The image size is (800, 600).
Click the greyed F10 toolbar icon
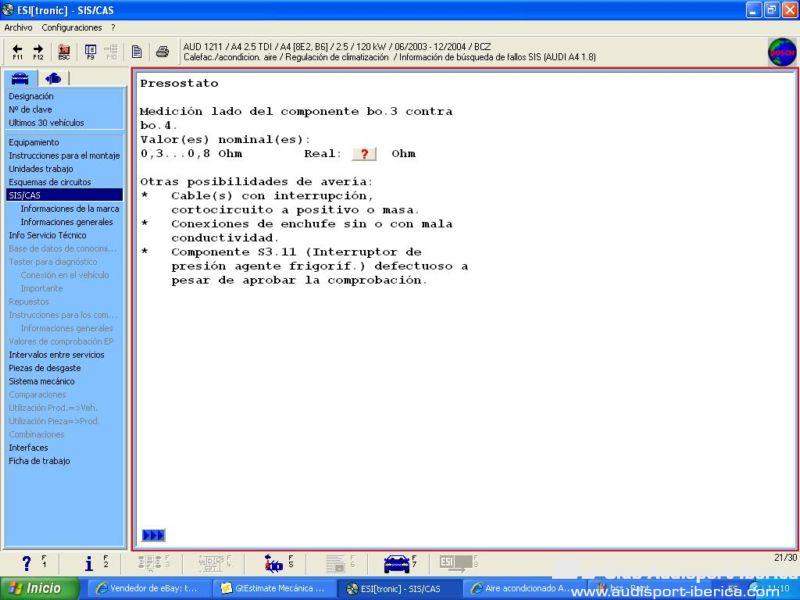(x=111, y=52)
